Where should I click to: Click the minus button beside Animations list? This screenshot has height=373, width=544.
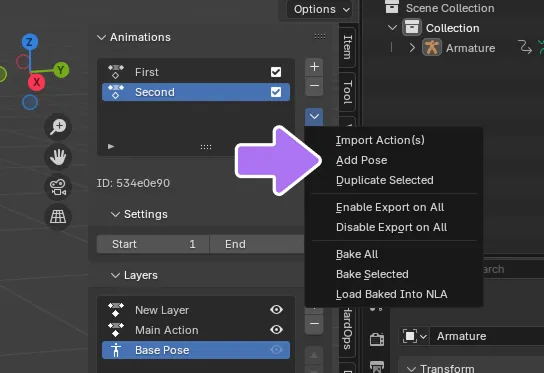pyautogui.click(x=314, y=86)
